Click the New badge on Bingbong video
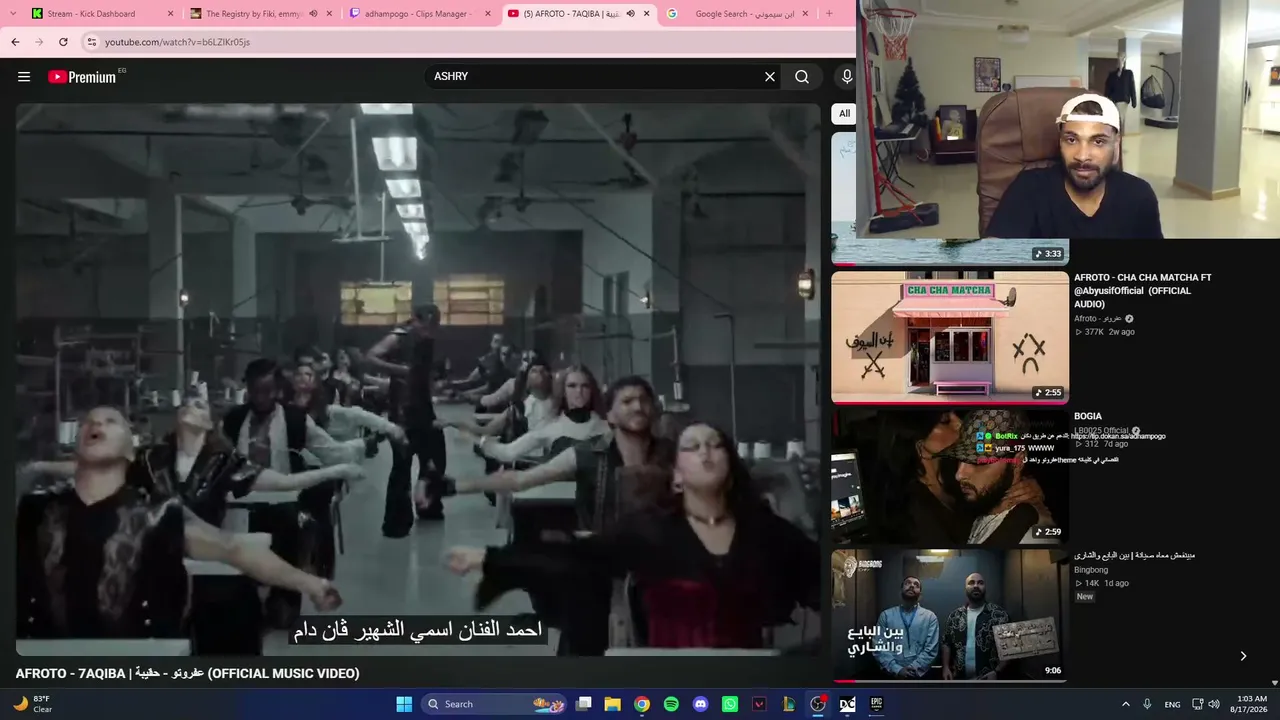Screen dimensions: 1280x720 point(1085,597)
